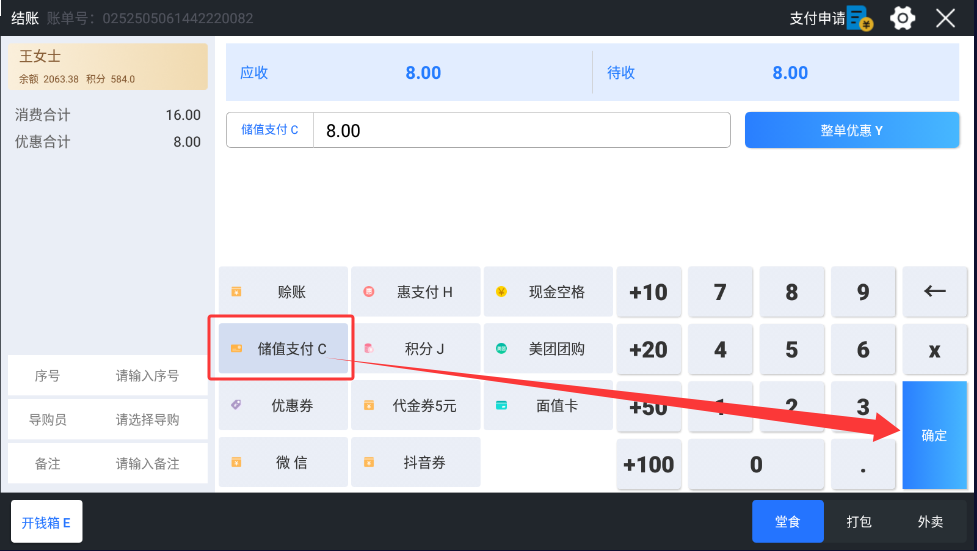Select 现金空格 cash payment
The width and height of the screenshot is (977, 551).
click(x=548, y=292)
